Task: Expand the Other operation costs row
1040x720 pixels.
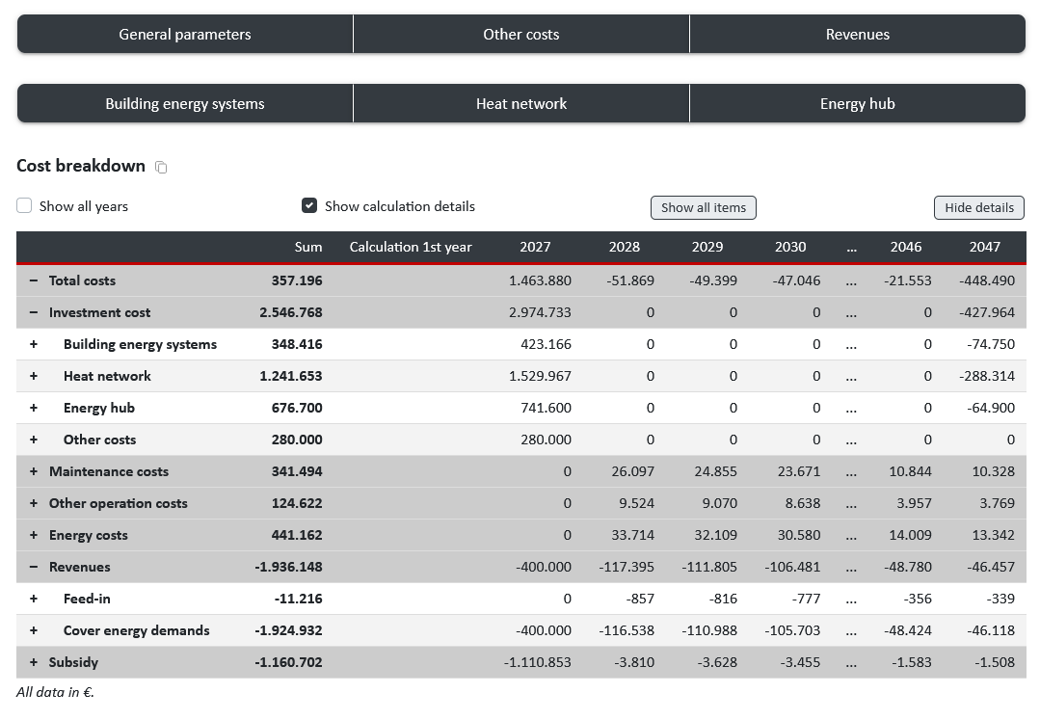Action: [x=33, y=503]
